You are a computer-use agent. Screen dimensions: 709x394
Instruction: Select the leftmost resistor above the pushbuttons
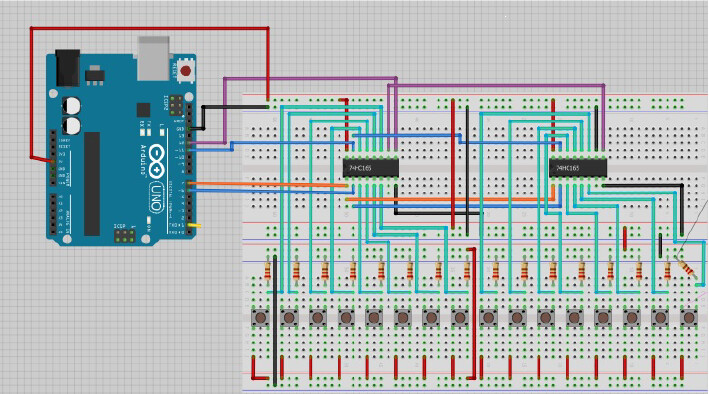pyautogui.click(x=267, y=271)
